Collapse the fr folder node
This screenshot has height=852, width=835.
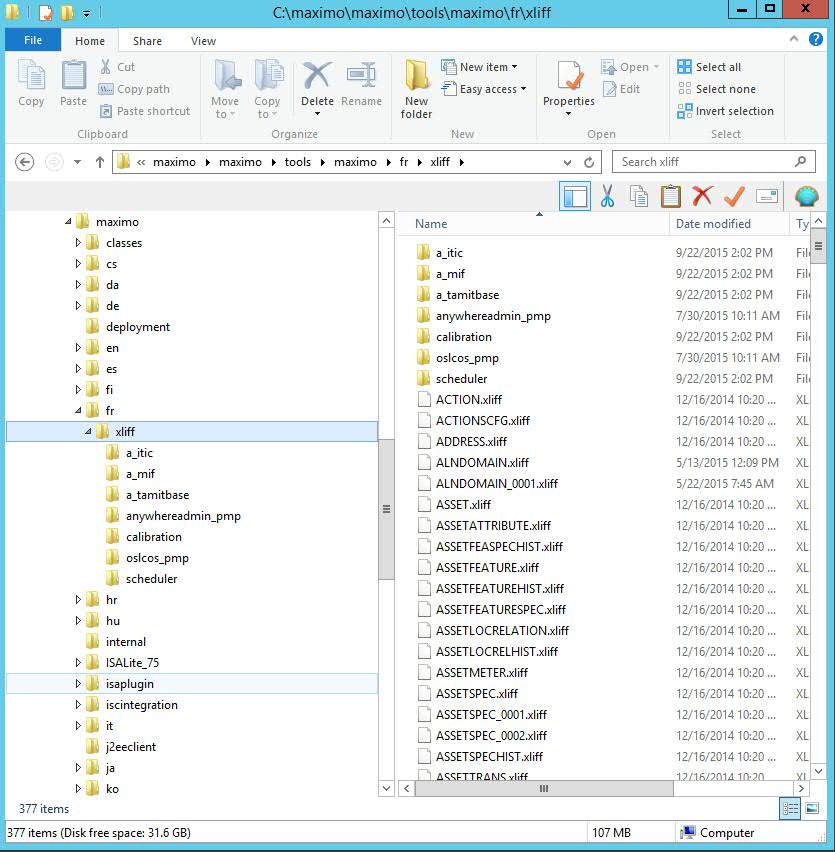coord(78,411)
